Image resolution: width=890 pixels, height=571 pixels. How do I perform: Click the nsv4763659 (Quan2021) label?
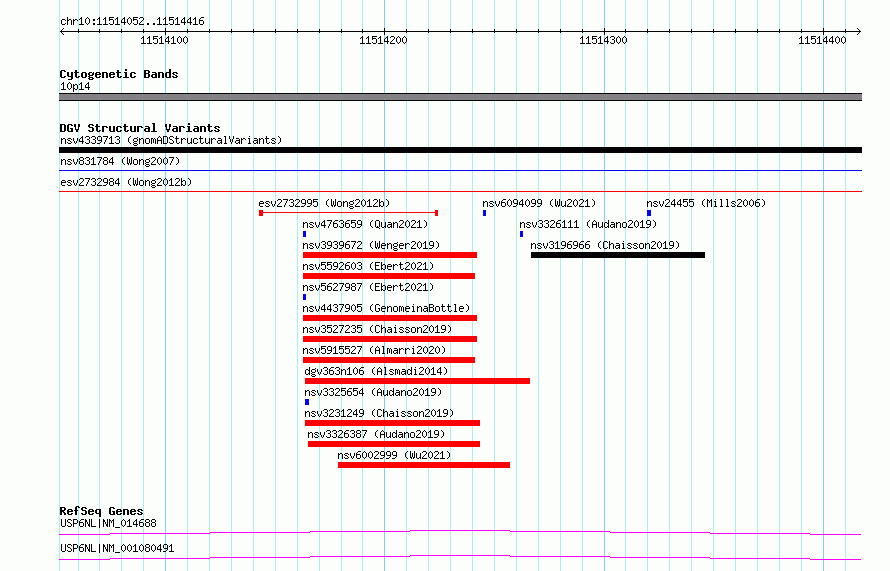tap(365, 224)
